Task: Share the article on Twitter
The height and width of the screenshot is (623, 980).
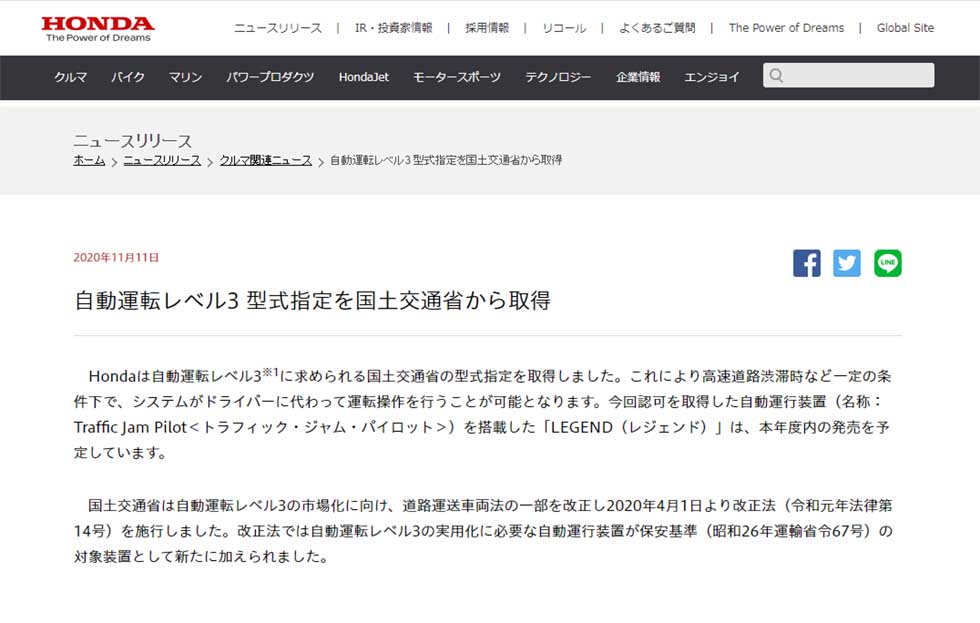Action: (847, 263)
